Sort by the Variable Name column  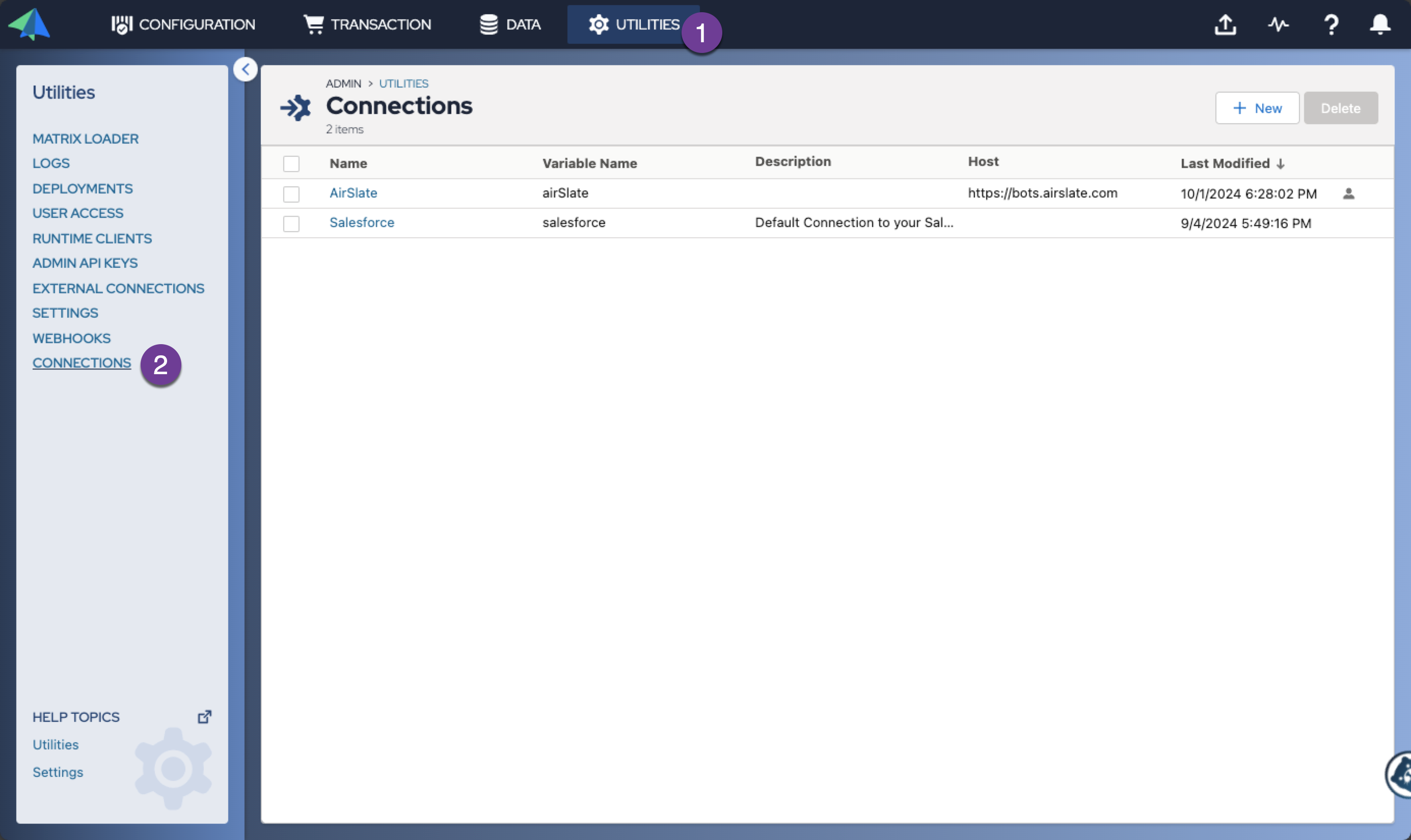pyautogui.click(x=589, y=163)
